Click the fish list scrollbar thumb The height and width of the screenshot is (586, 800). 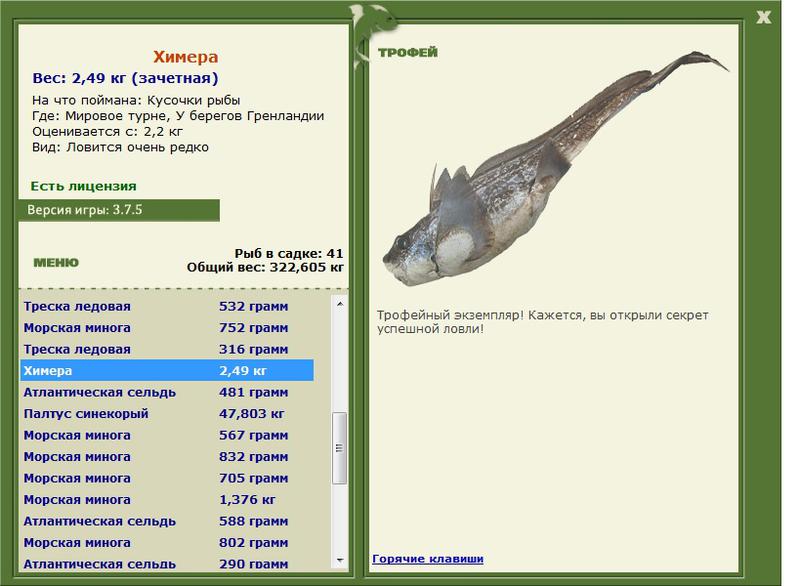pos(340,448)
